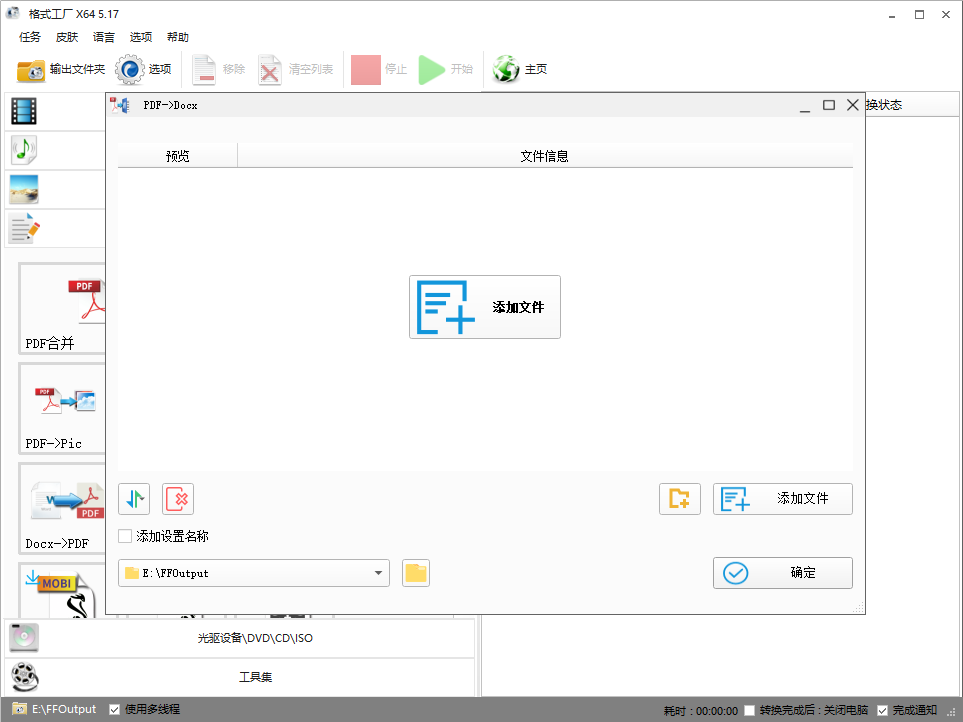Select the document conversion category
This screenshot has width=963, height=722.
tap(23, 228)
